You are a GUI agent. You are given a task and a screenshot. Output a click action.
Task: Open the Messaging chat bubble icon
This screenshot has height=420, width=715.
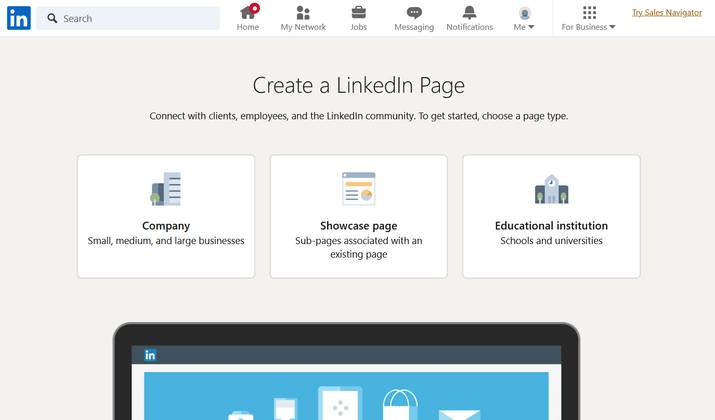[x=414, y=13]
